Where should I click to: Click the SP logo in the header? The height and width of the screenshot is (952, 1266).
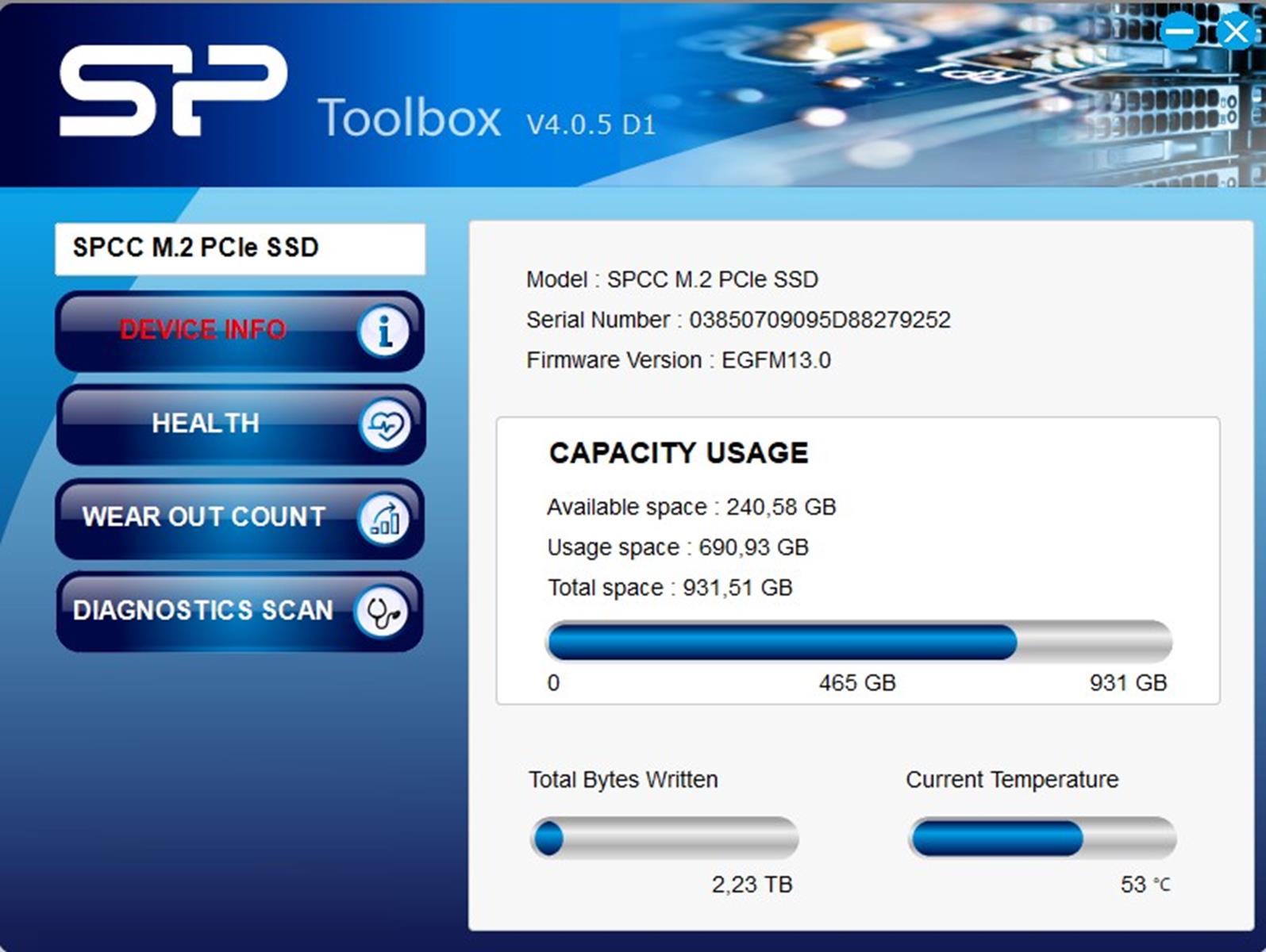coord(173,90)
